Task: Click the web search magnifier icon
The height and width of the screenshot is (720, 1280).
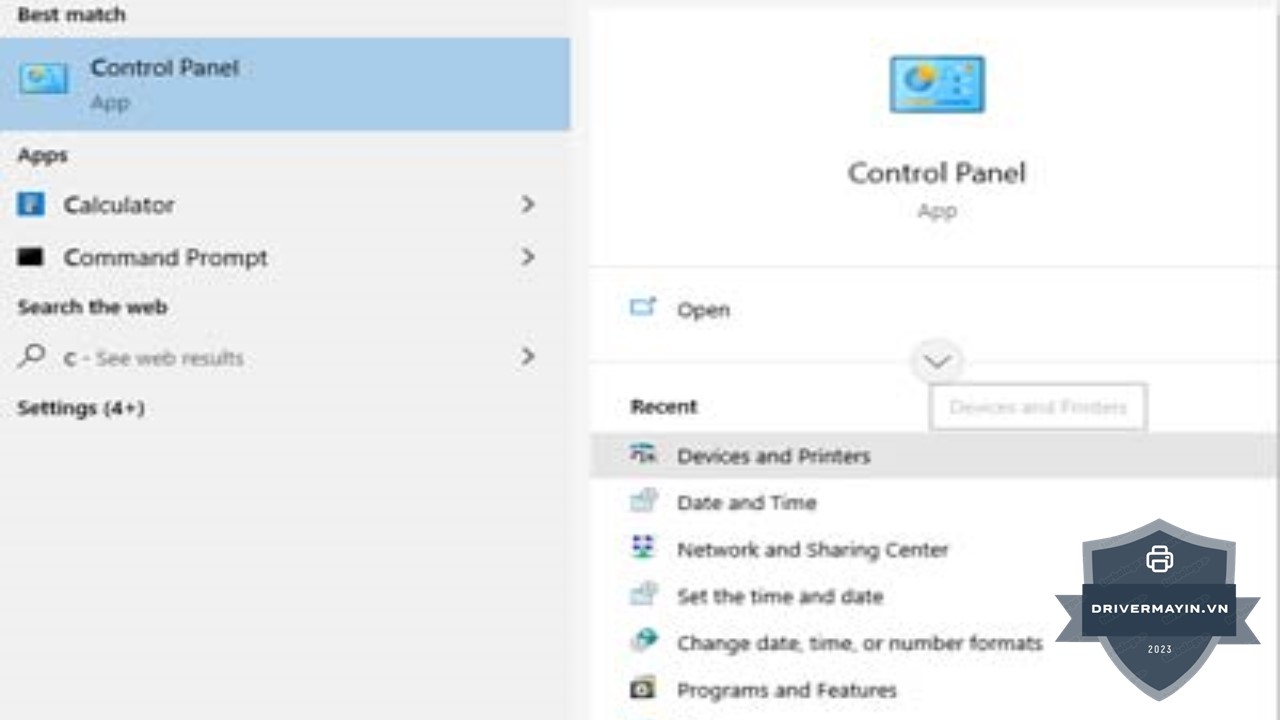Action: tap(32, 356)
